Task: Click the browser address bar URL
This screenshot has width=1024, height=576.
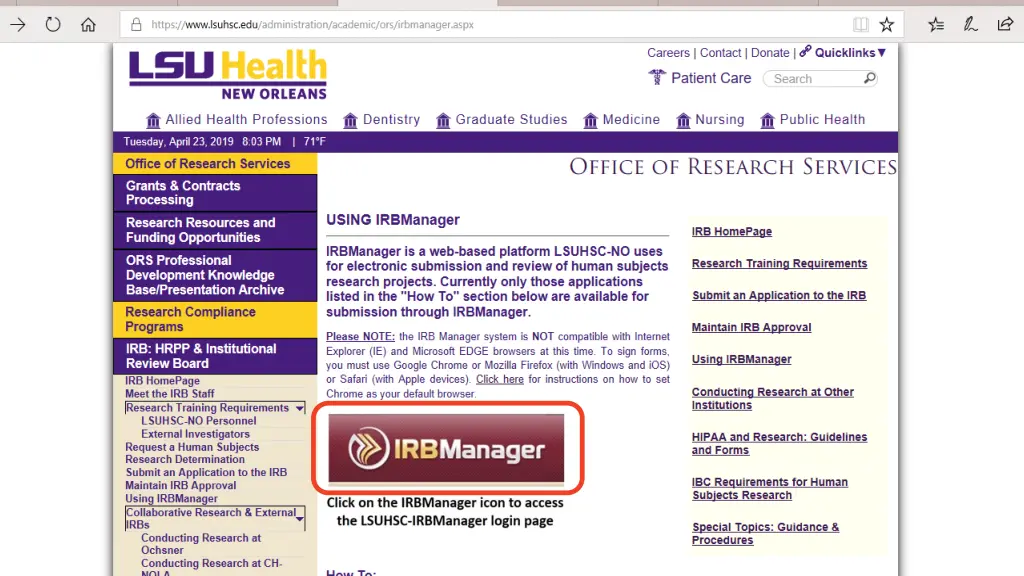Action: pyautogui.click(x=312, y=25)
